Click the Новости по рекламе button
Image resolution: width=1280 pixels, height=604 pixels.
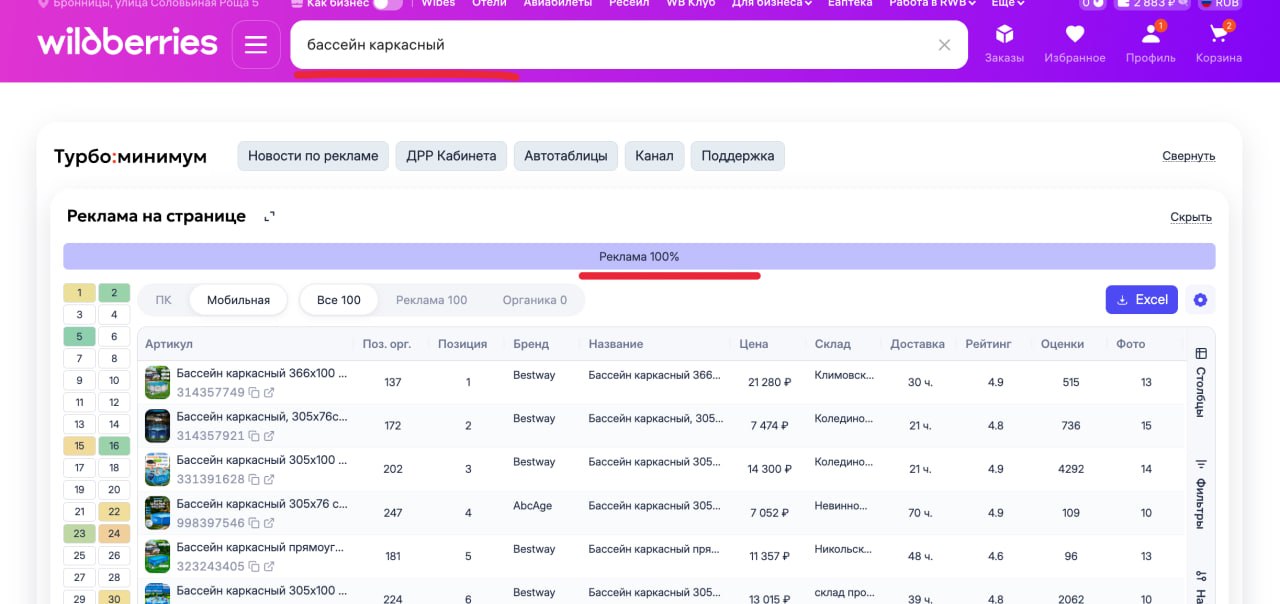pos(313,156)
